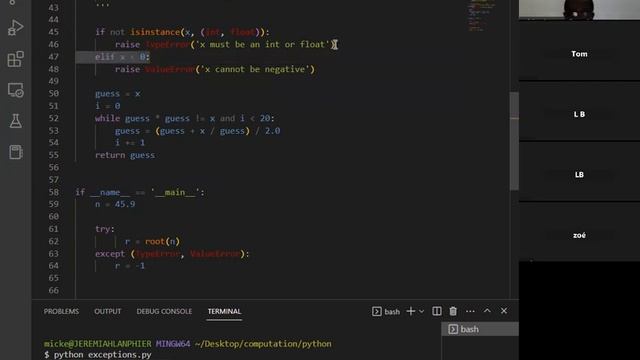Click the 'return guess' statement
Screen dimensions: 640x360
click(125, 155)
